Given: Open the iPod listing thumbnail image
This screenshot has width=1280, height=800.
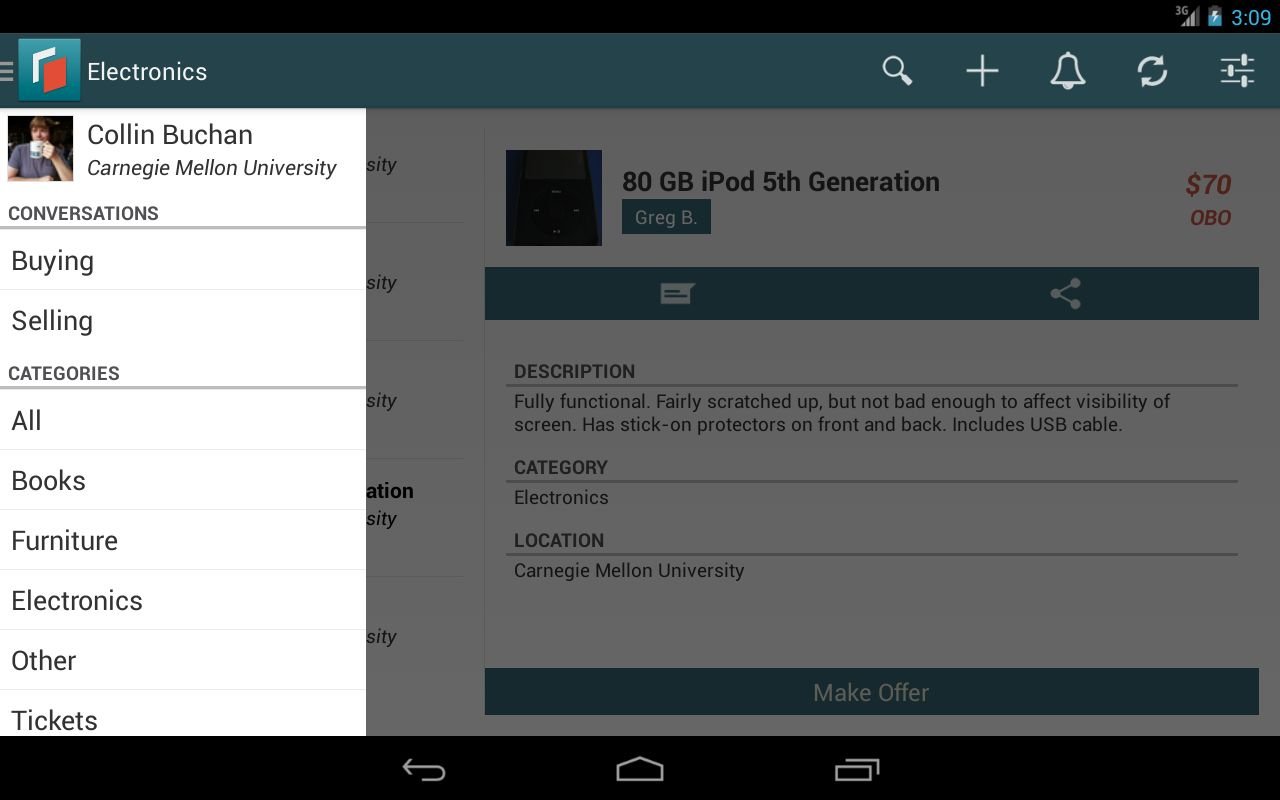Looking at the screenshot, I should (x=554, y=198).
